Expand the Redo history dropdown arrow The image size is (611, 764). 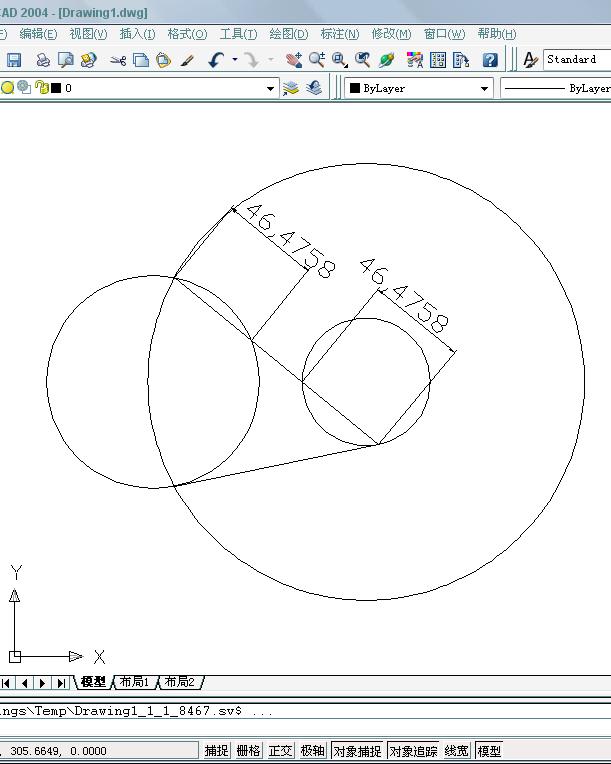[x=271, y=60]
